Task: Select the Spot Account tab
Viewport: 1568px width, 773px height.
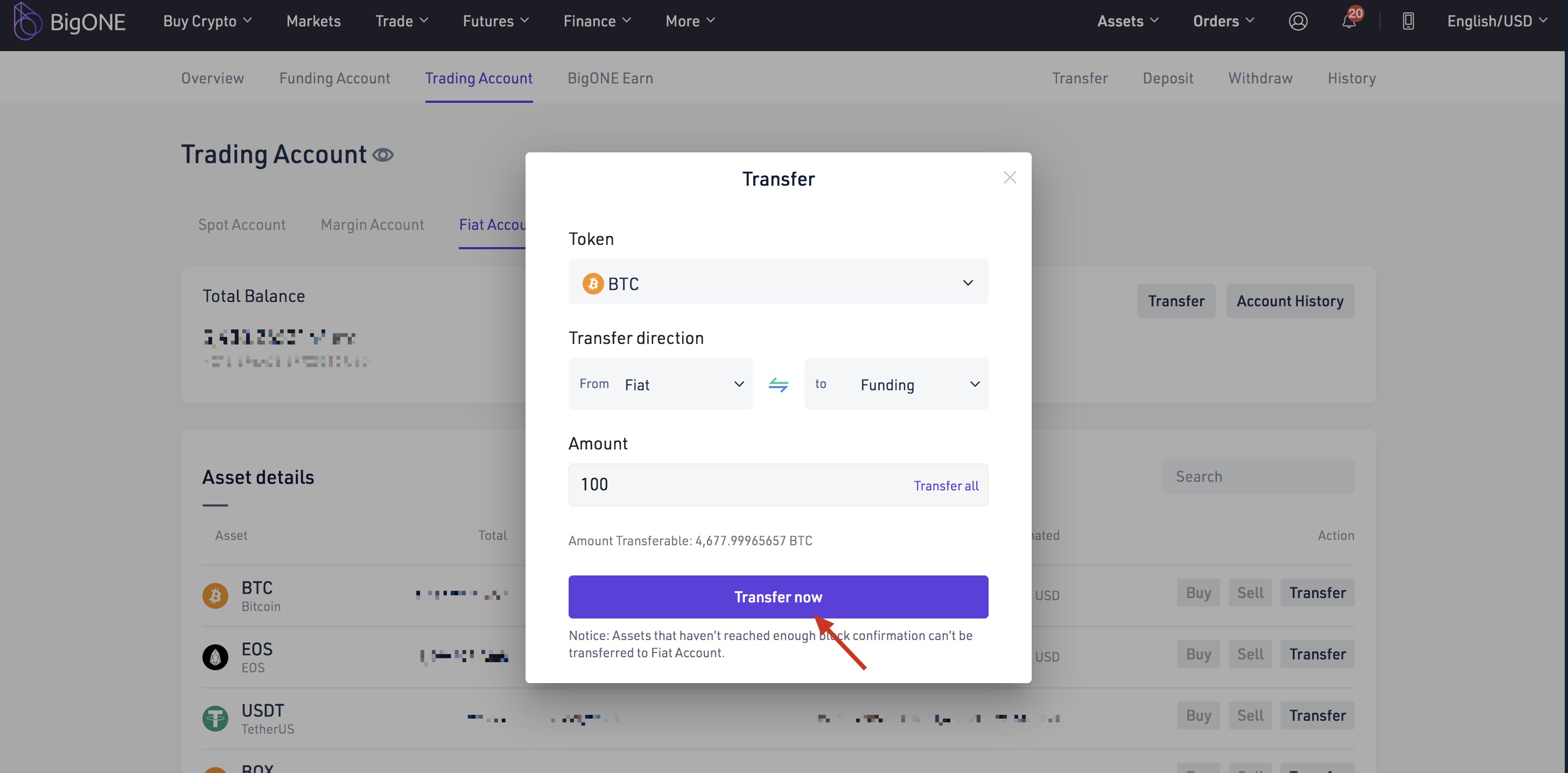Action: pyautogui.click(x=242, y=225)
